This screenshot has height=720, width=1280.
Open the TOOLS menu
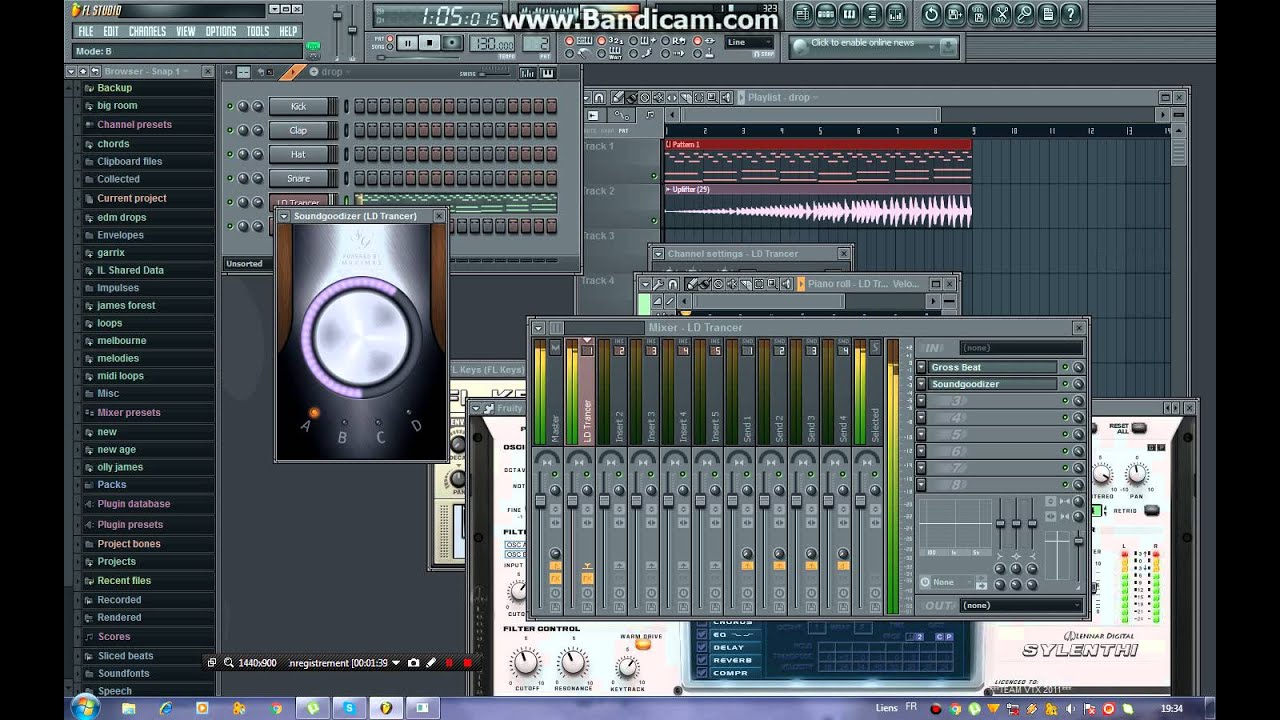258,31
